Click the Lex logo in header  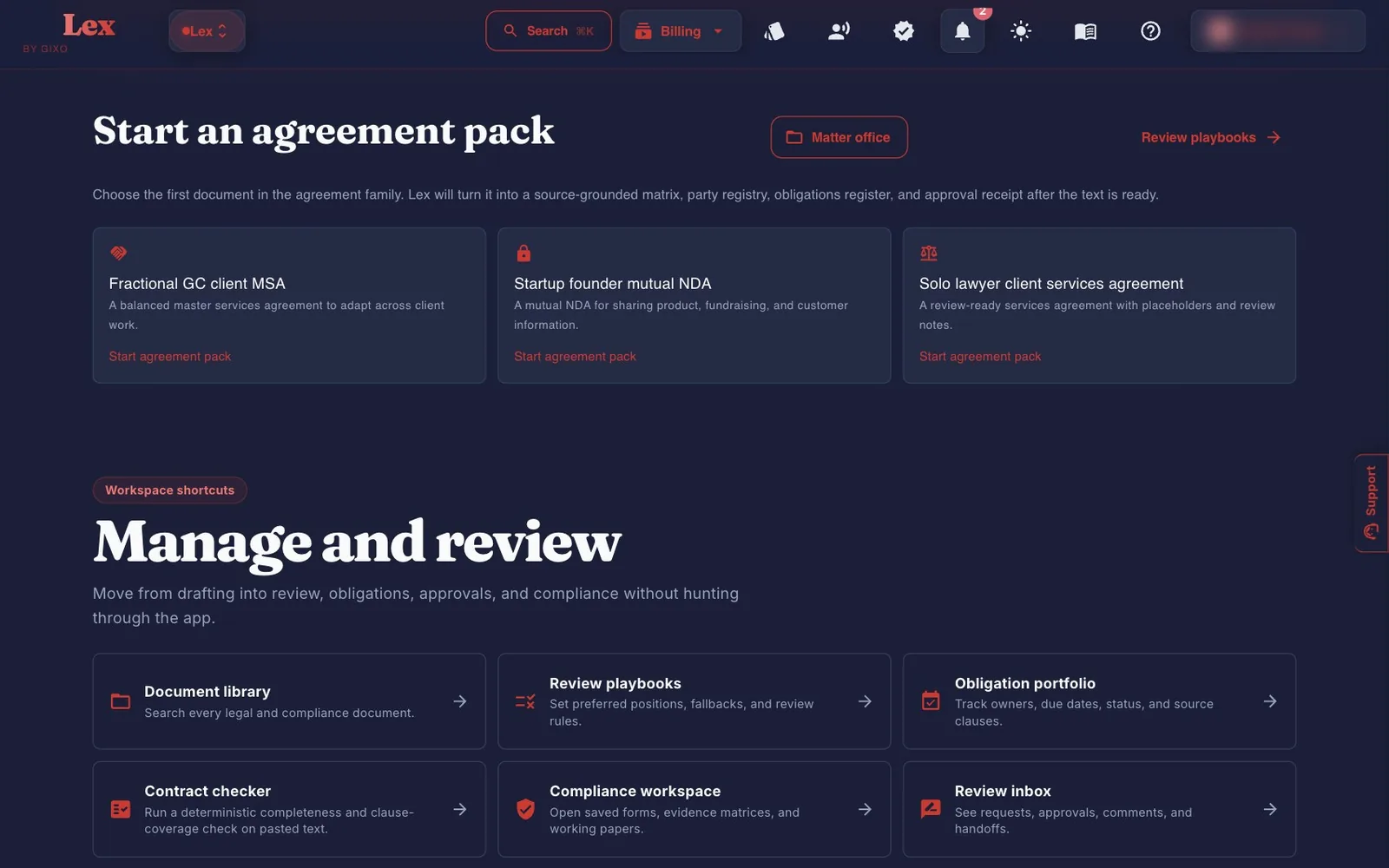[x=88, y=26]
